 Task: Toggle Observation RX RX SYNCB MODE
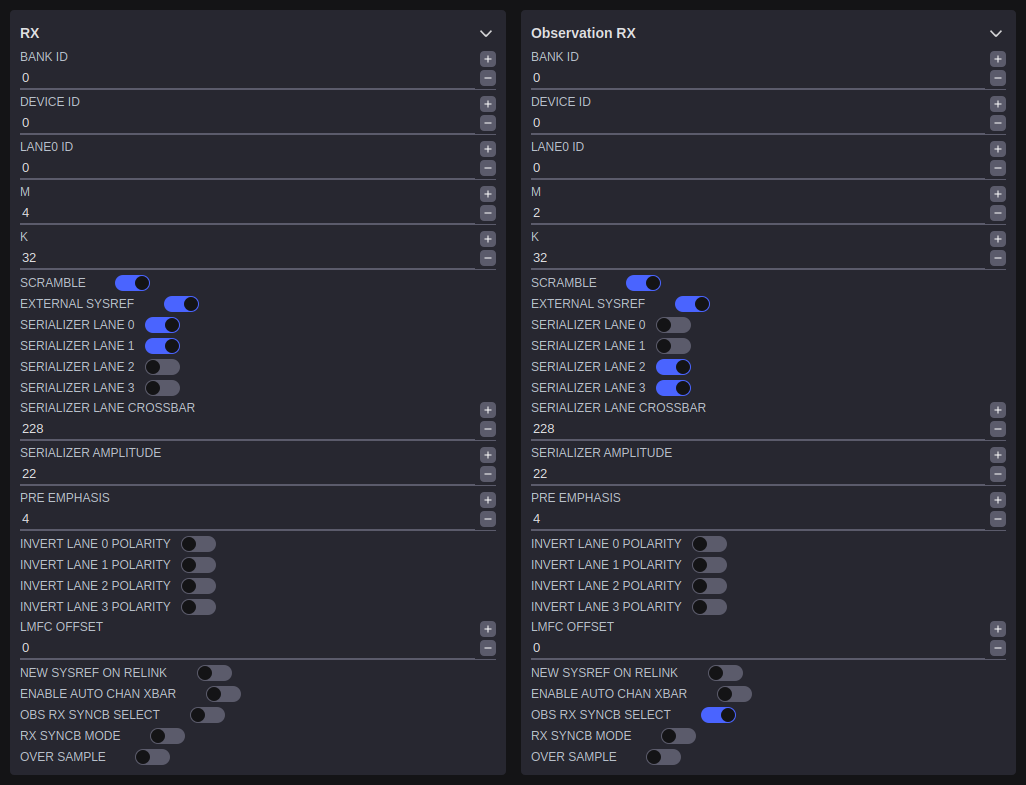679,737
